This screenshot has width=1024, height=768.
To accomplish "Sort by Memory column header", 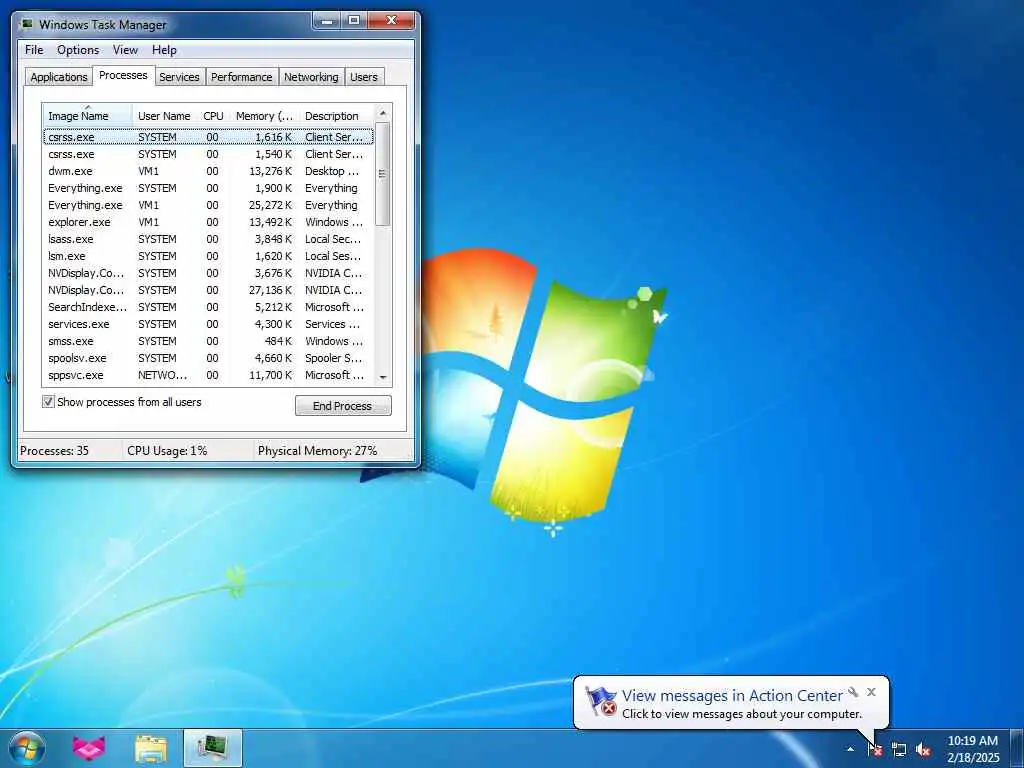I will tap(264, 116).
